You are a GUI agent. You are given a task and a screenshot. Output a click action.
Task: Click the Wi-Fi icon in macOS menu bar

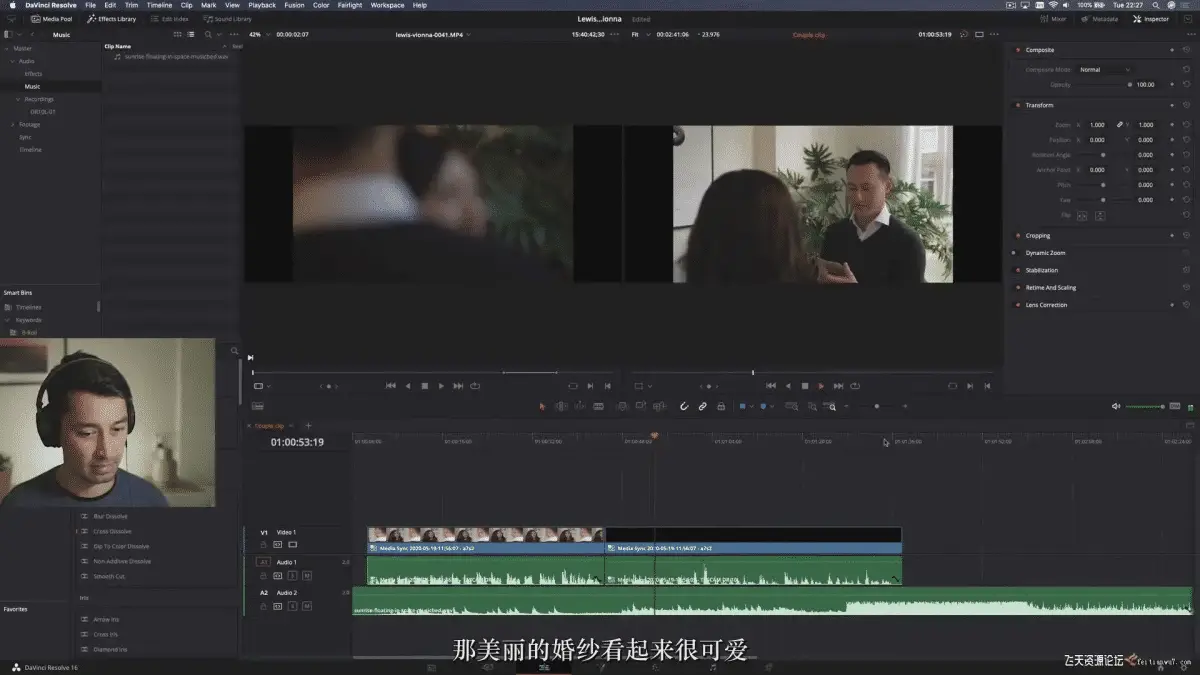click(x=1053, y=5)
